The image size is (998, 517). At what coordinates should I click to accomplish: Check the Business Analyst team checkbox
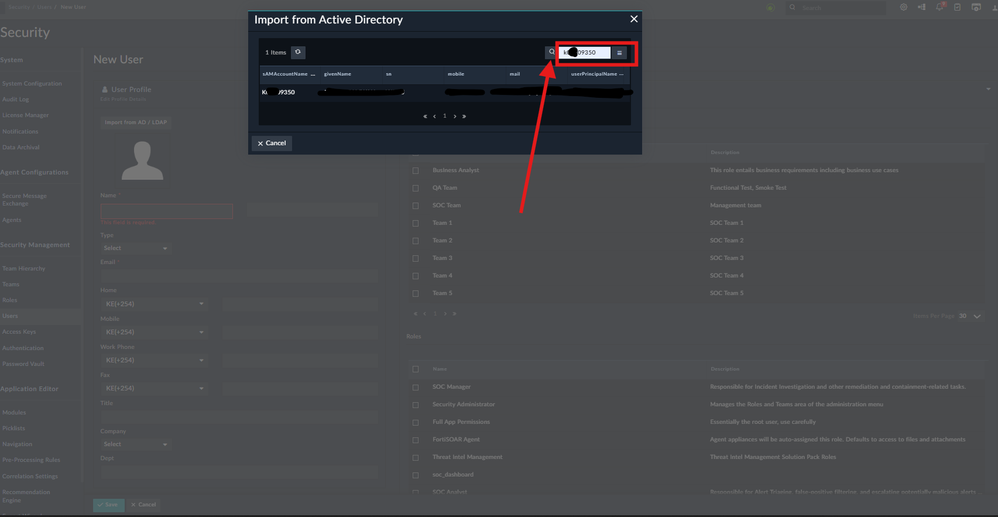click(x=416, y=171)
